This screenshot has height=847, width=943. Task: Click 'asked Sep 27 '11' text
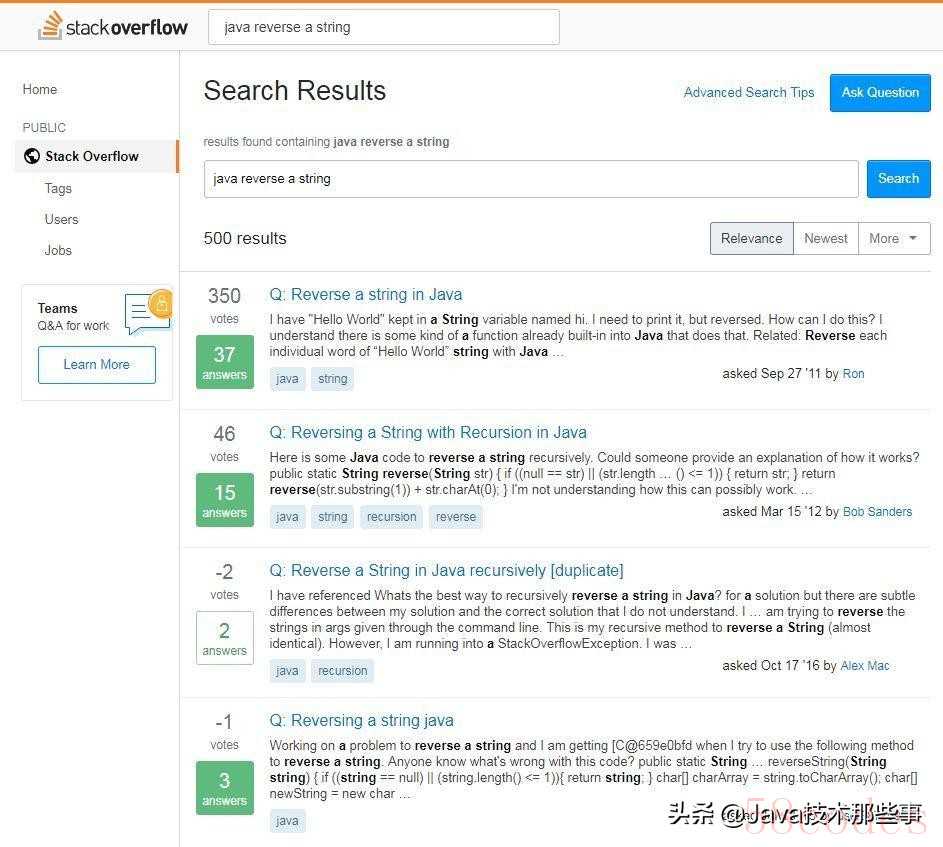(x=772, y=374)
